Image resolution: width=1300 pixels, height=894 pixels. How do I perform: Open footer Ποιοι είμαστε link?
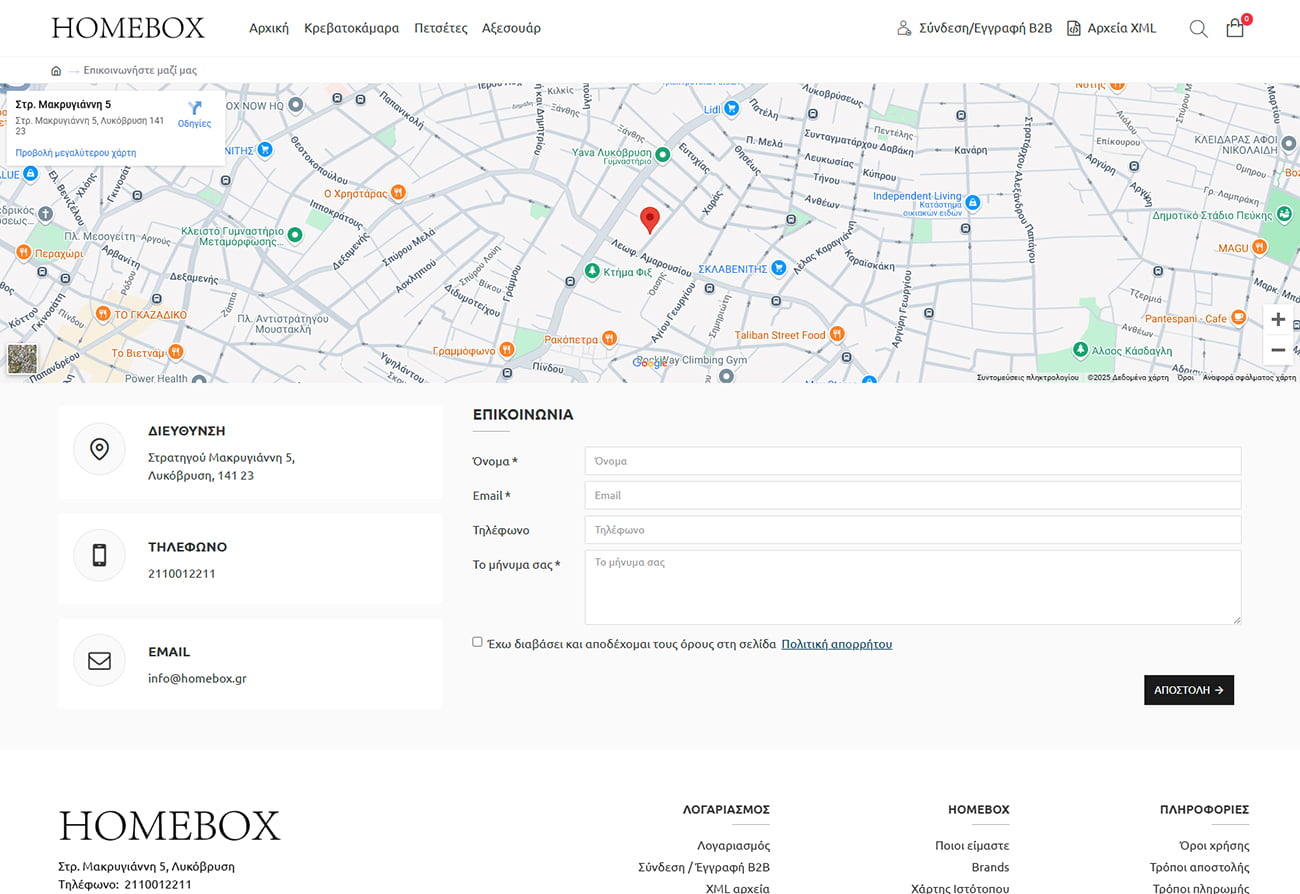(972, 846)
